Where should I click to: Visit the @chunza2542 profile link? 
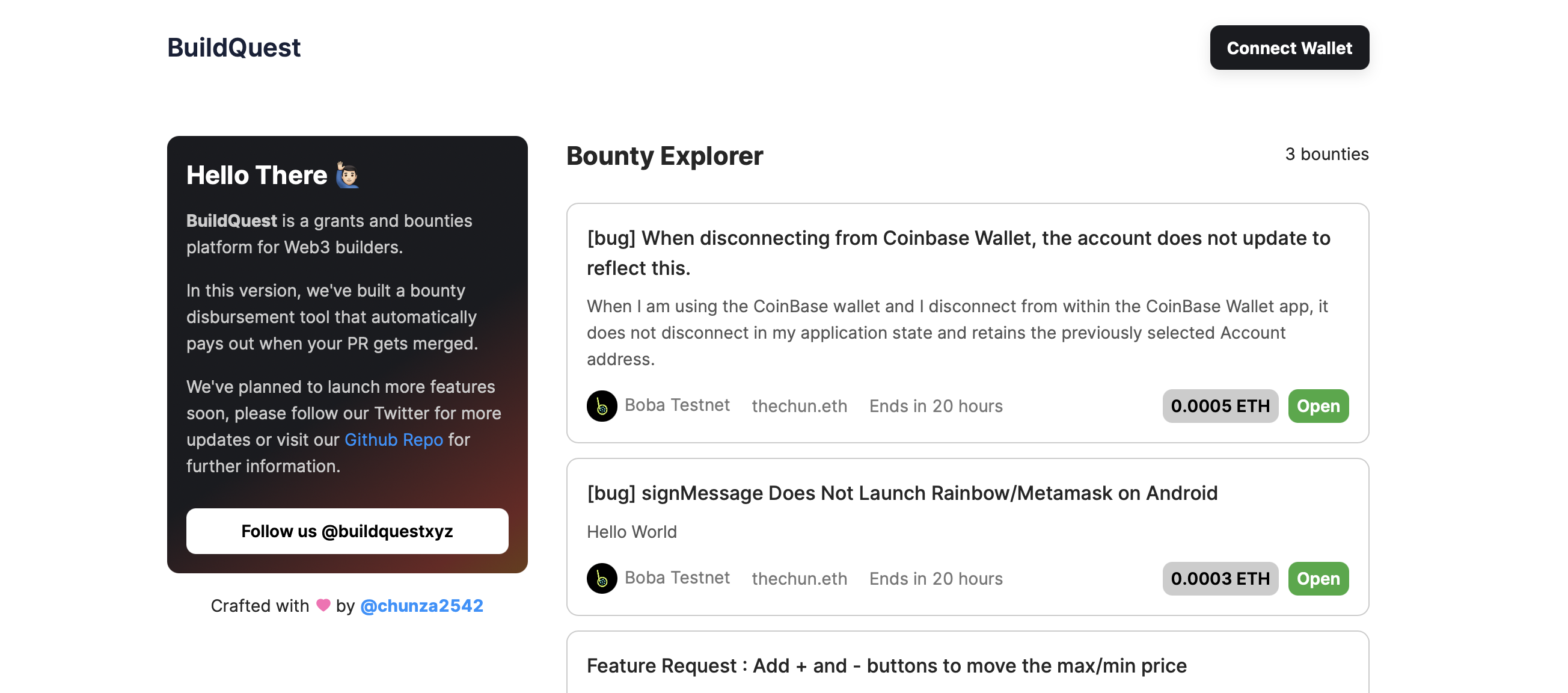(421, 605)
